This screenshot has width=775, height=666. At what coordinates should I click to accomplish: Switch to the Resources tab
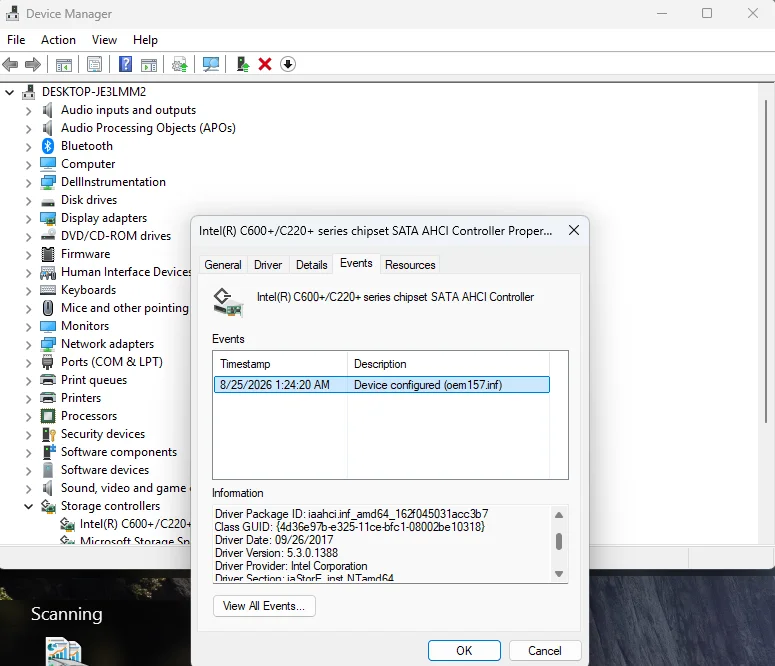tap(410, 265)
